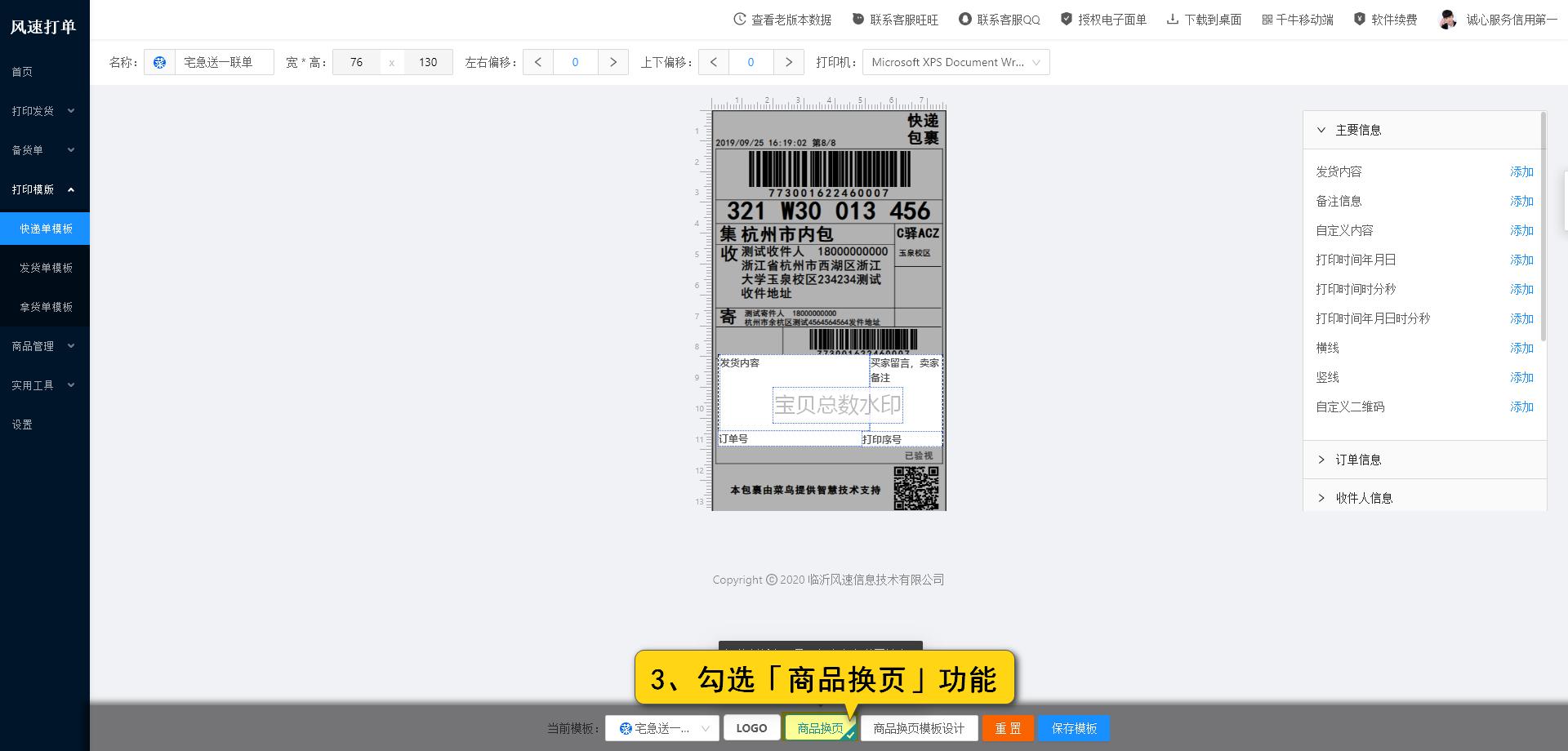Add 自定义内容 to the template
The image size is (1568, 751).
pyautogui.click(x=1521, y=230)
